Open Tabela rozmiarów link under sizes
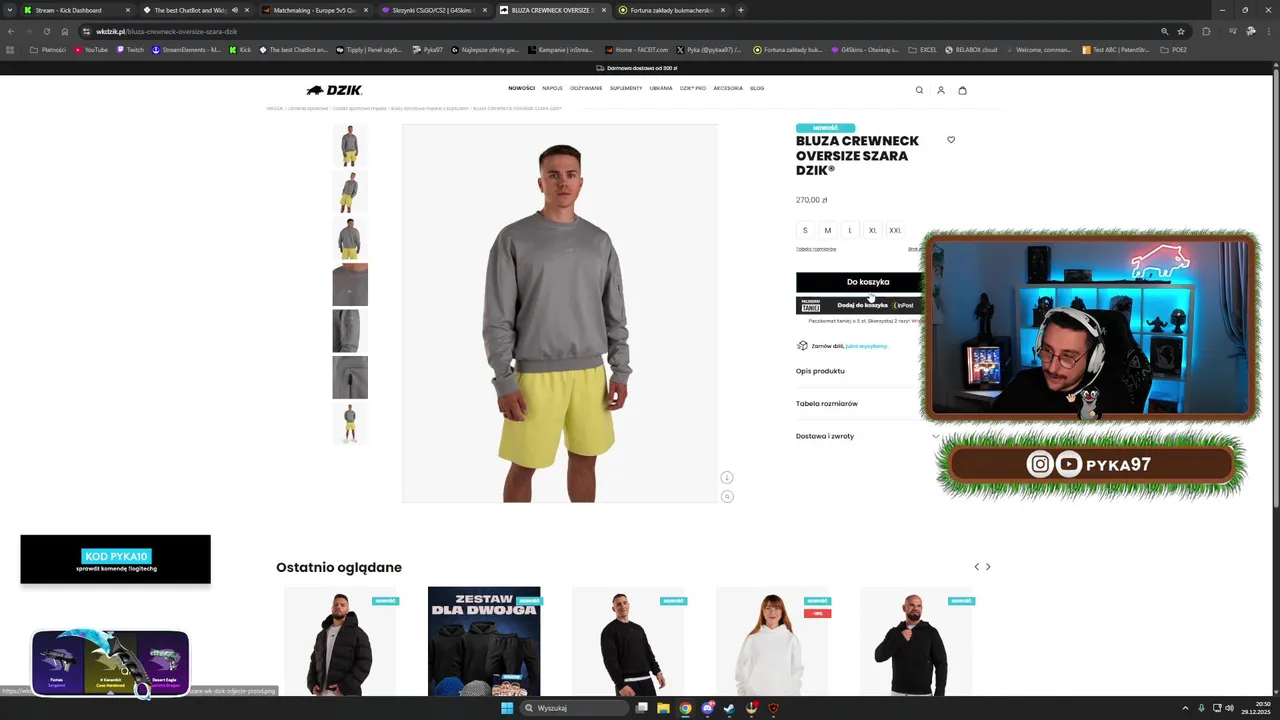 pyautogui.click(x=816, y=249)
